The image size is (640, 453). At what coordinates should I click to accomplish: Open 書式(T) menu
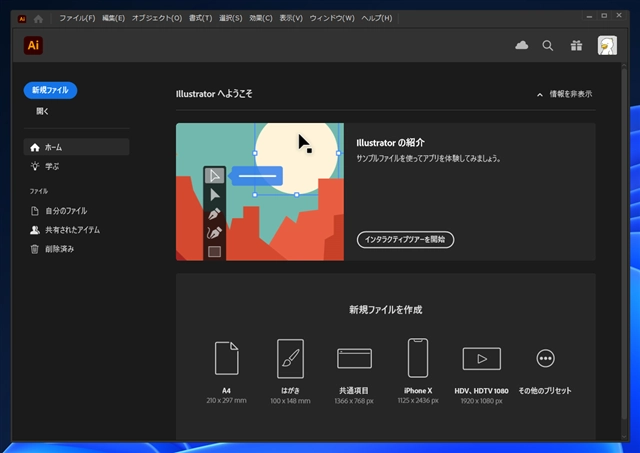pos(200,18)
